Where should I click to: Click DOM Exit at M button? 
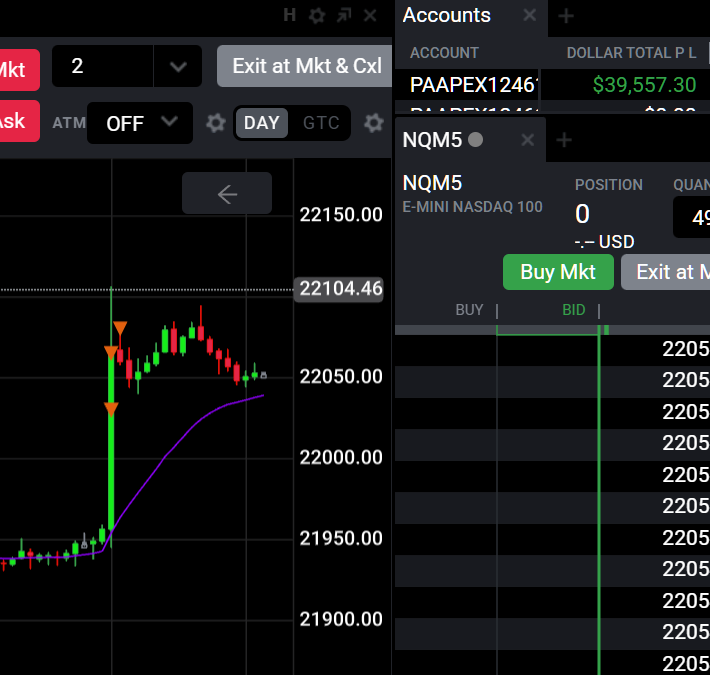point(666,272)
